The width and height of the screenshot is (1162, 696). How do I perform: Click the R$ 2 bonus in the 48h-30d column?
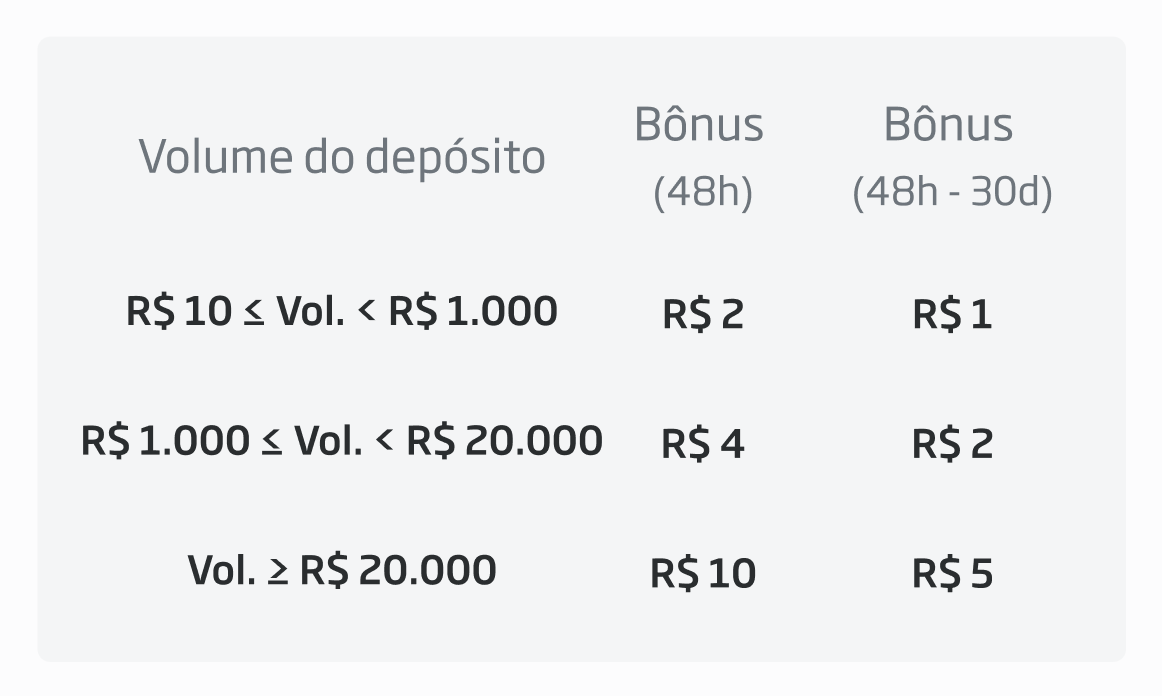[952, 444]
